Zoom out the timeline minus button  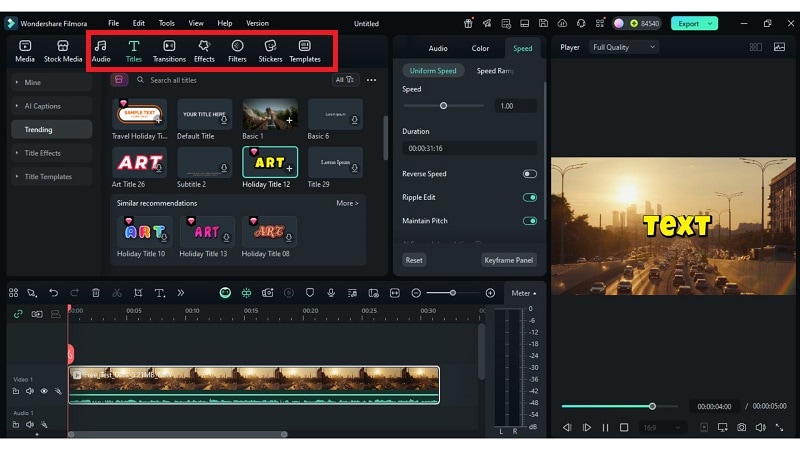click(x=416, y=293)
